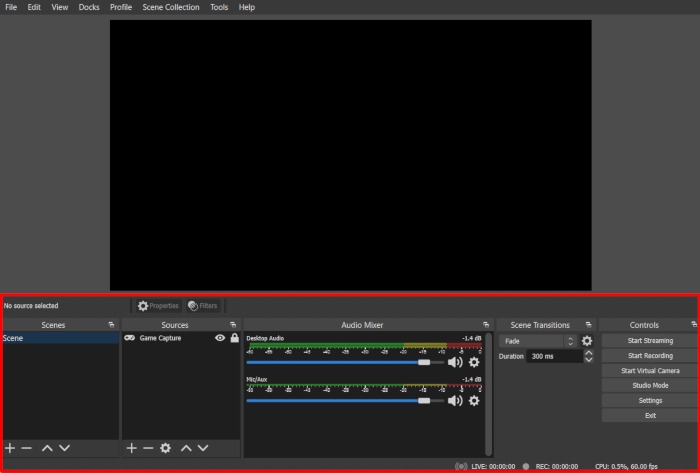Click the CPU usage status text
The width and height of the screenshot is (700, 473).
(626, 466)
